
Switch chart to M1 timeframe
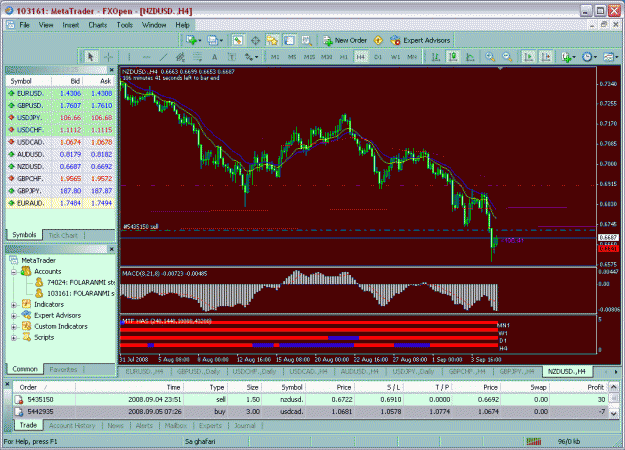275,57
